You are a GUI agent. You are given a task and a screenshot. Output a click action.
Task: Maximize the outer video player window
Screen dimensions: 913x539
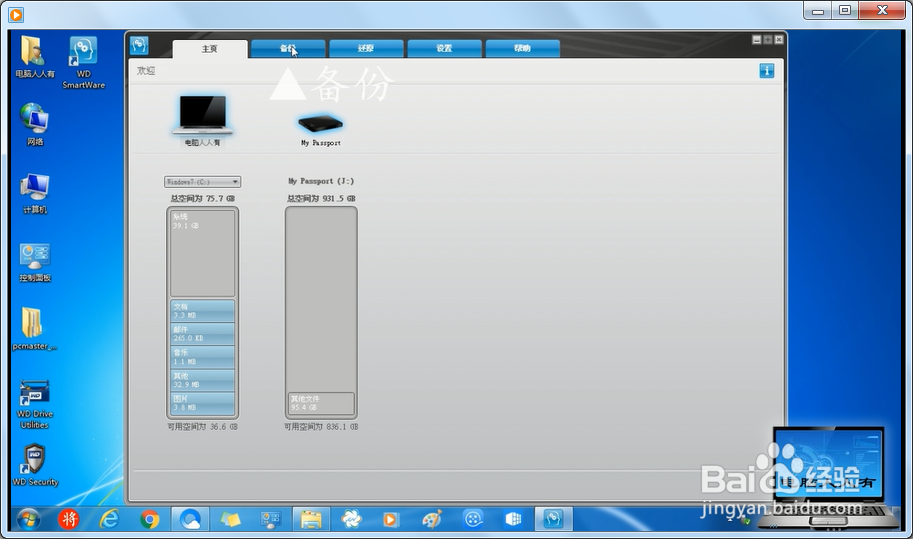point(845,10)
